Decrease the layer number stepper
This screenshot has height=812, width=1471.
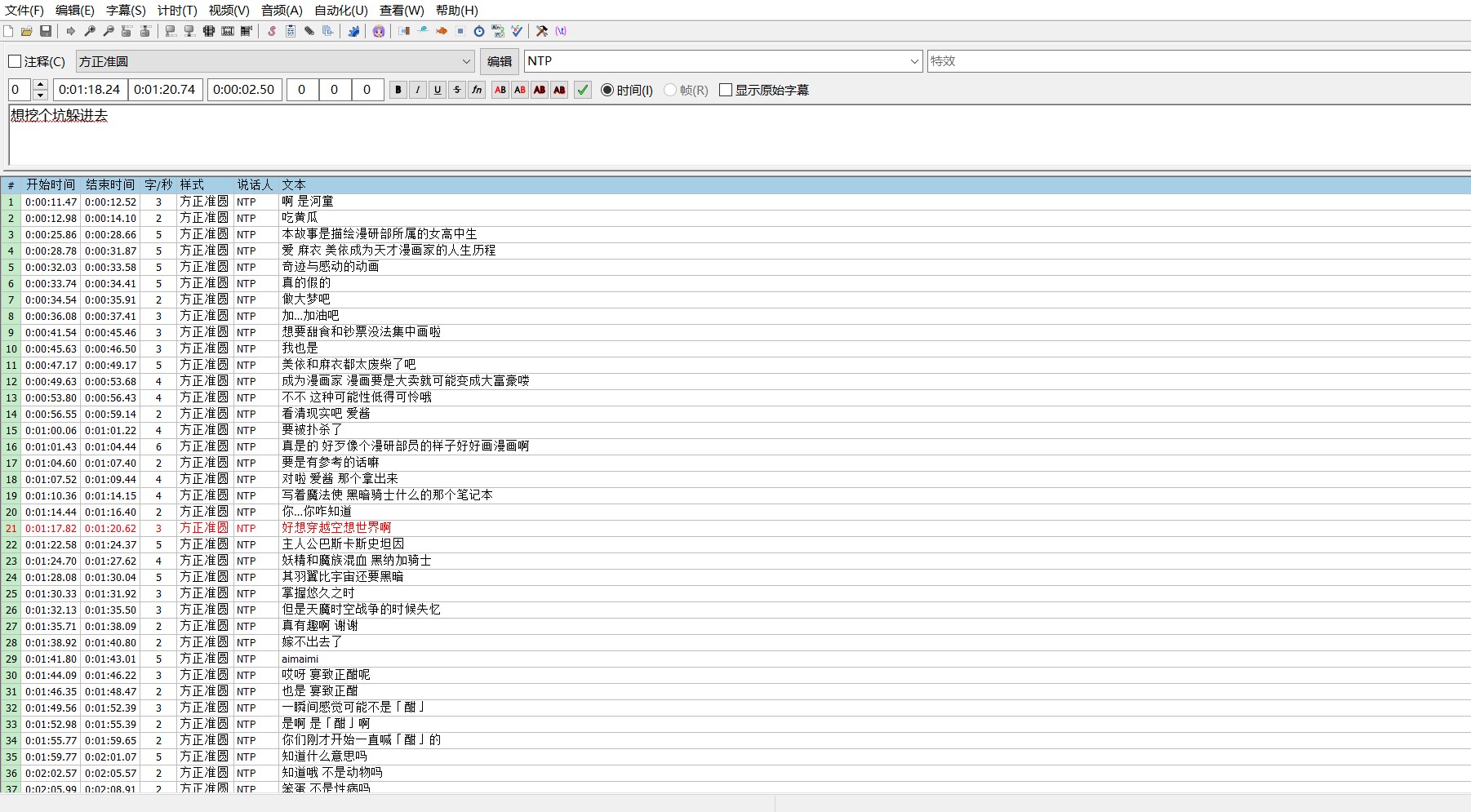pyautogui.click(x=40, y=95)
